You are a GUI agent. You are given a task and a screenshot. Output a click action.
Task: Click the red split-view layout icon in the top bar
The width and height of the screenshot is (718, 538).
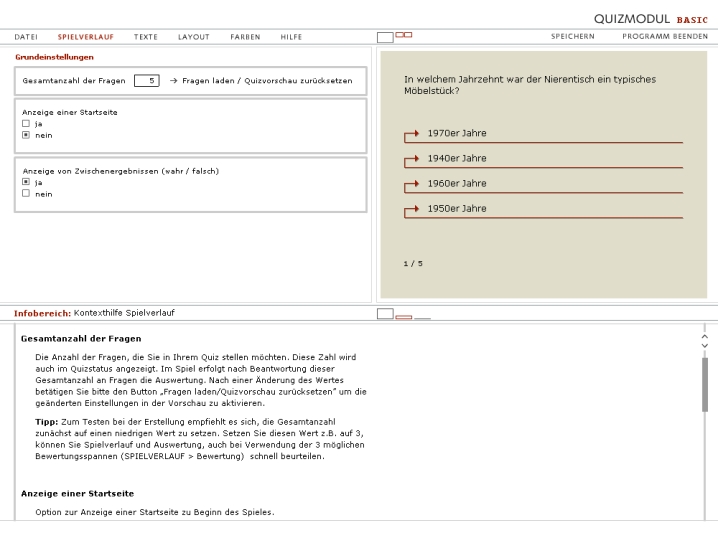[x=404, y=35]
